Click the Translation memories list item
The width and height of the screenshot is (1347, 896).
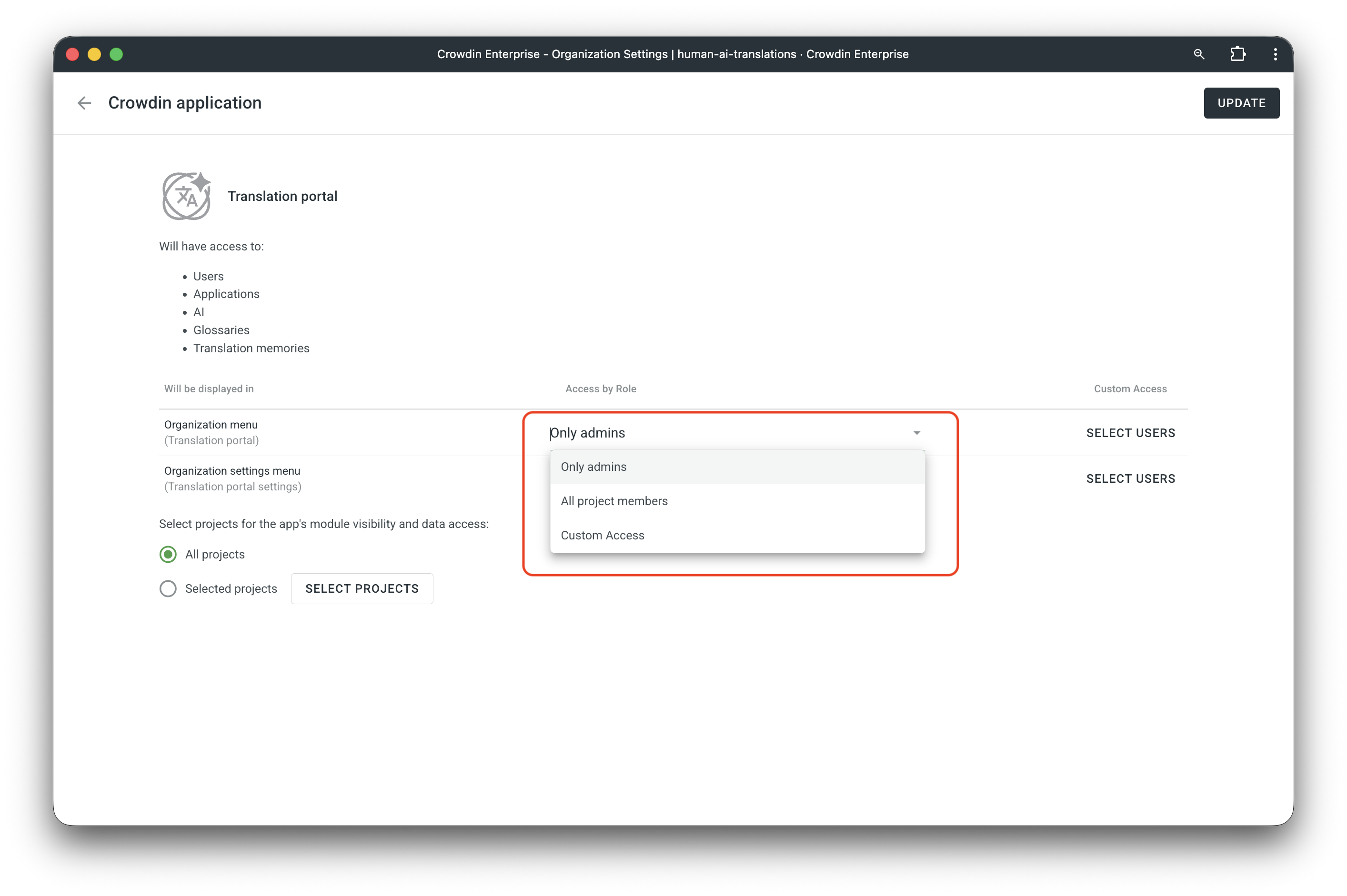click(251, 348)
